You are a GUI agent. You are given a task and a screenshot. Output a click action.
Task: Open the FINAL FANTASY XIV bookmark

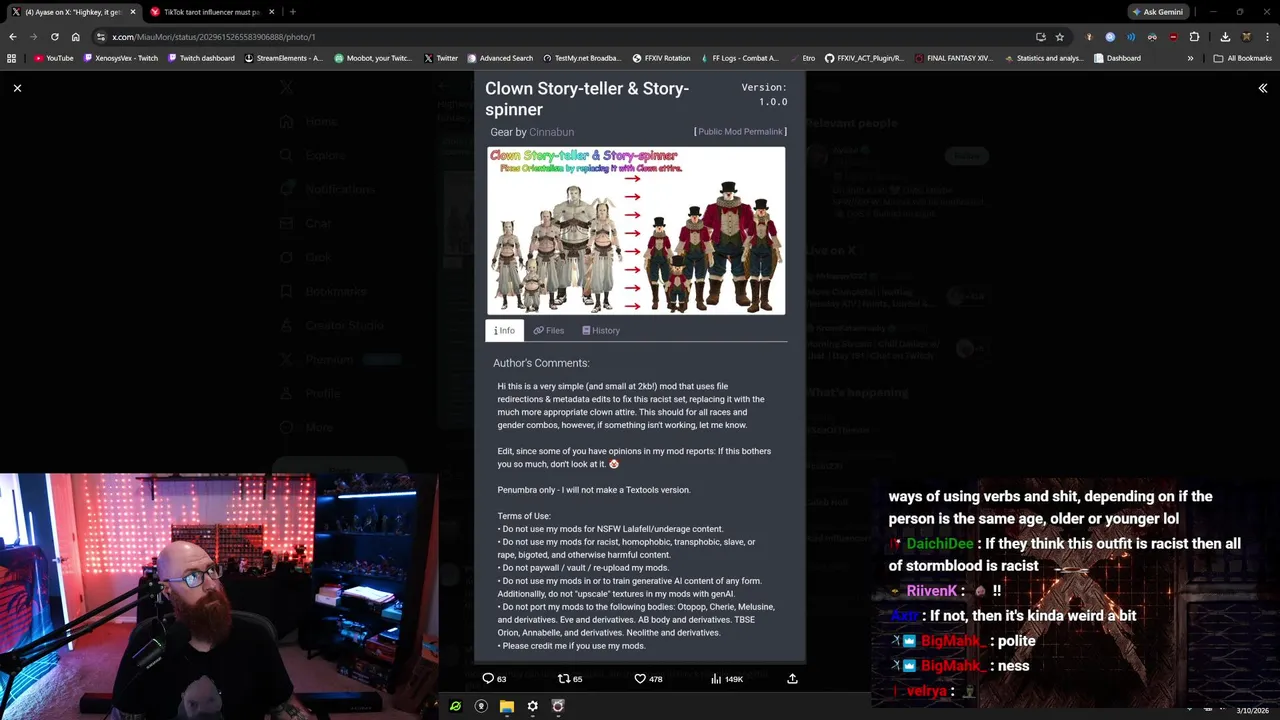(953, 58)
